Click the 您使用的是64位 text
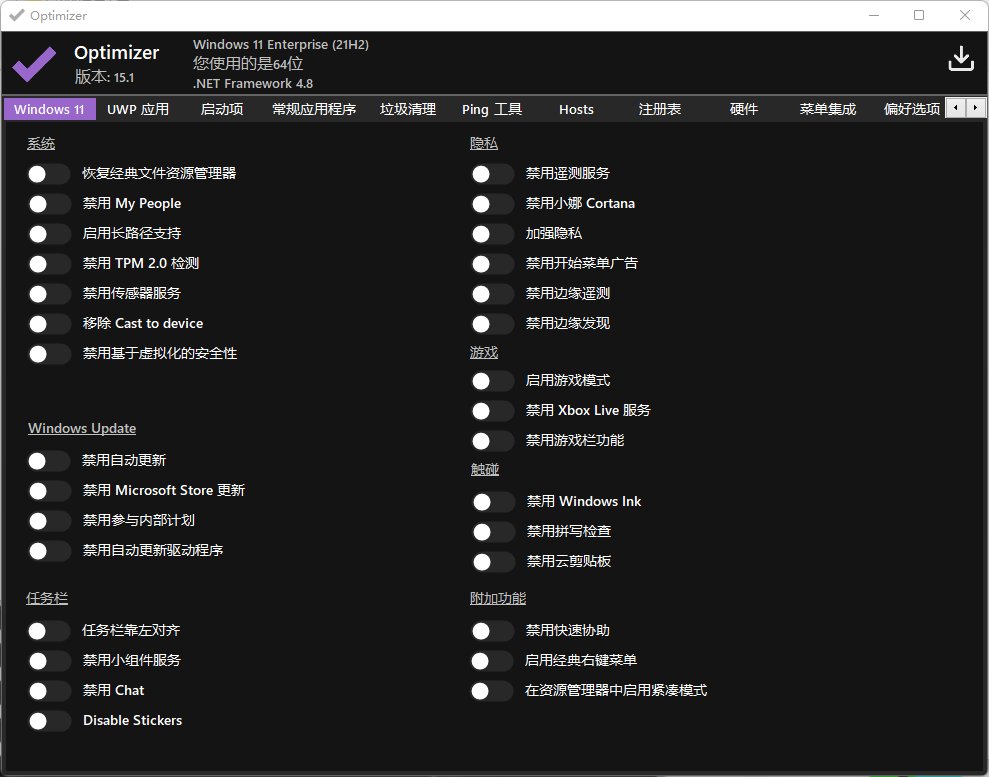989x777 pixels. pos(248,64)
